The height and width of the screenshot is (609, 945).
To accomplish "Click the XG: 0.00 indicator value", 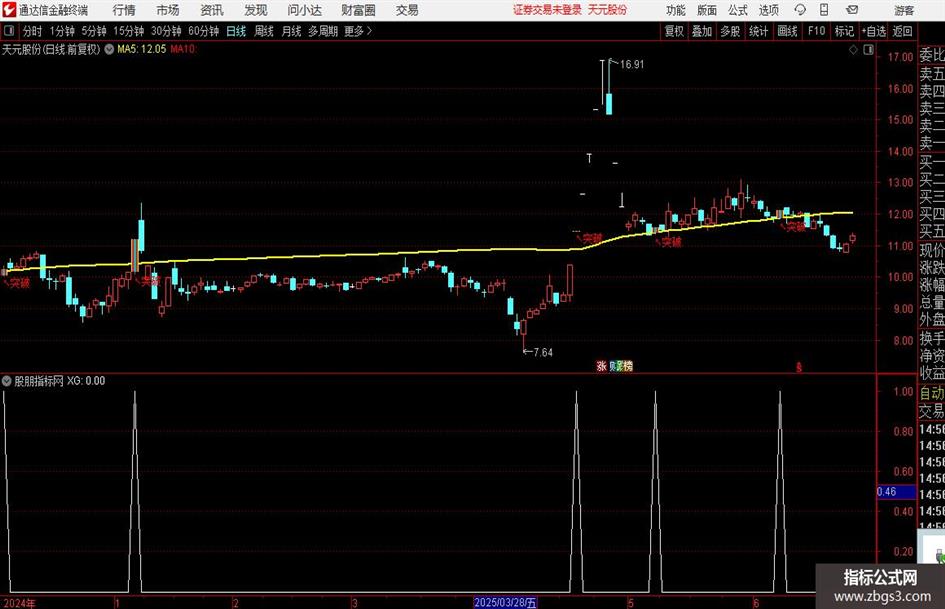I will pos(86,381).
